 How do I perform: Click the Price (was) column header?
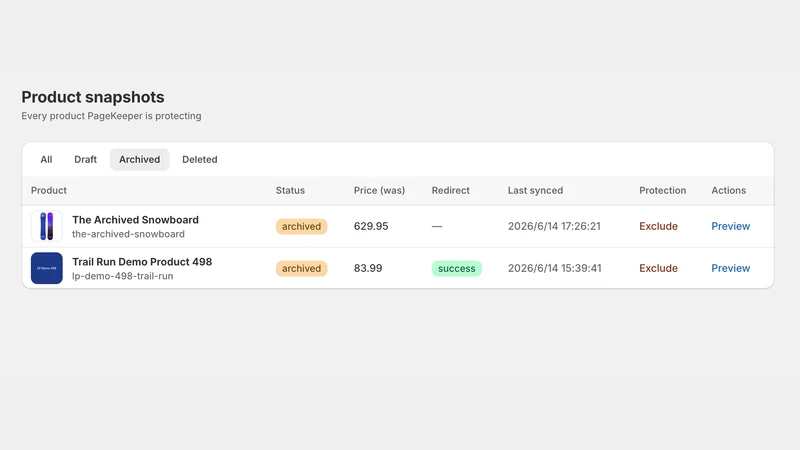(x=379, y=190)
